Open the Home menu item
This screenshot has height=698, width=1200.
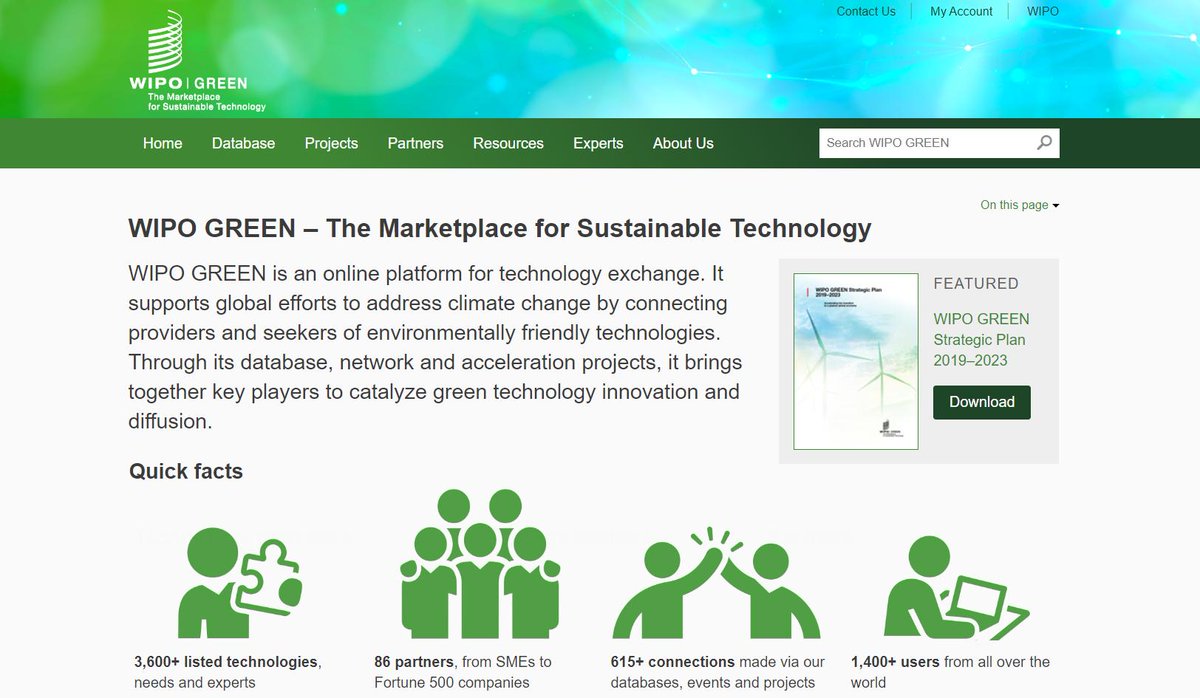163,143
